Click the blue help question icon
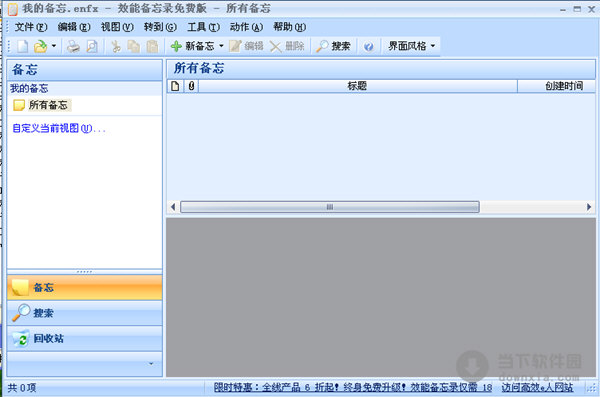 pyautogui.click(x=368, y=47)
